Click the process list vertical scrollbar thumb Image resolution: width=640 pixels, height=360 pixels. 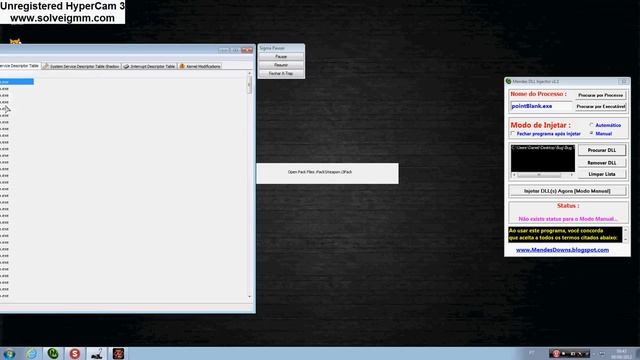coord(249,85)
